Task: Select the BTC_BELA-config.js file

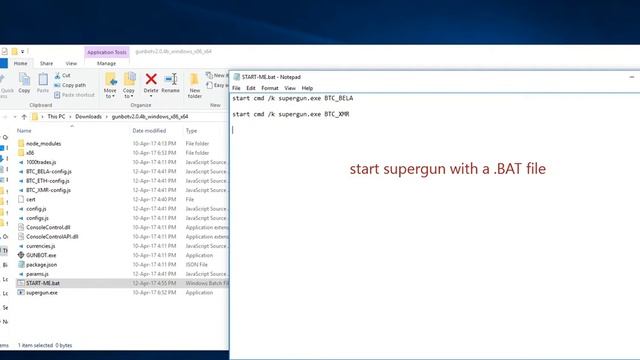Action: pyautogui.click(x=49, y=171)
